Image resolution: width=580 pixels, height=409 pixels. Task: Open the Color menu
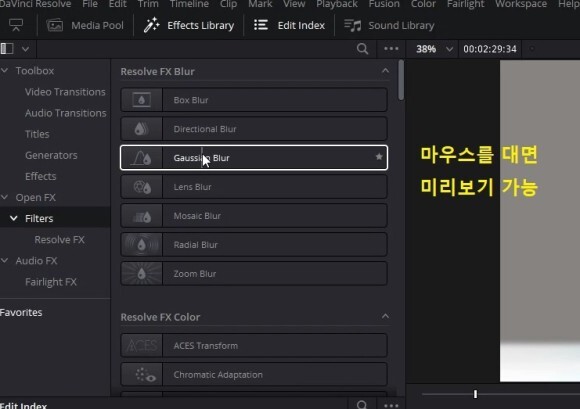tap(423, 4)
